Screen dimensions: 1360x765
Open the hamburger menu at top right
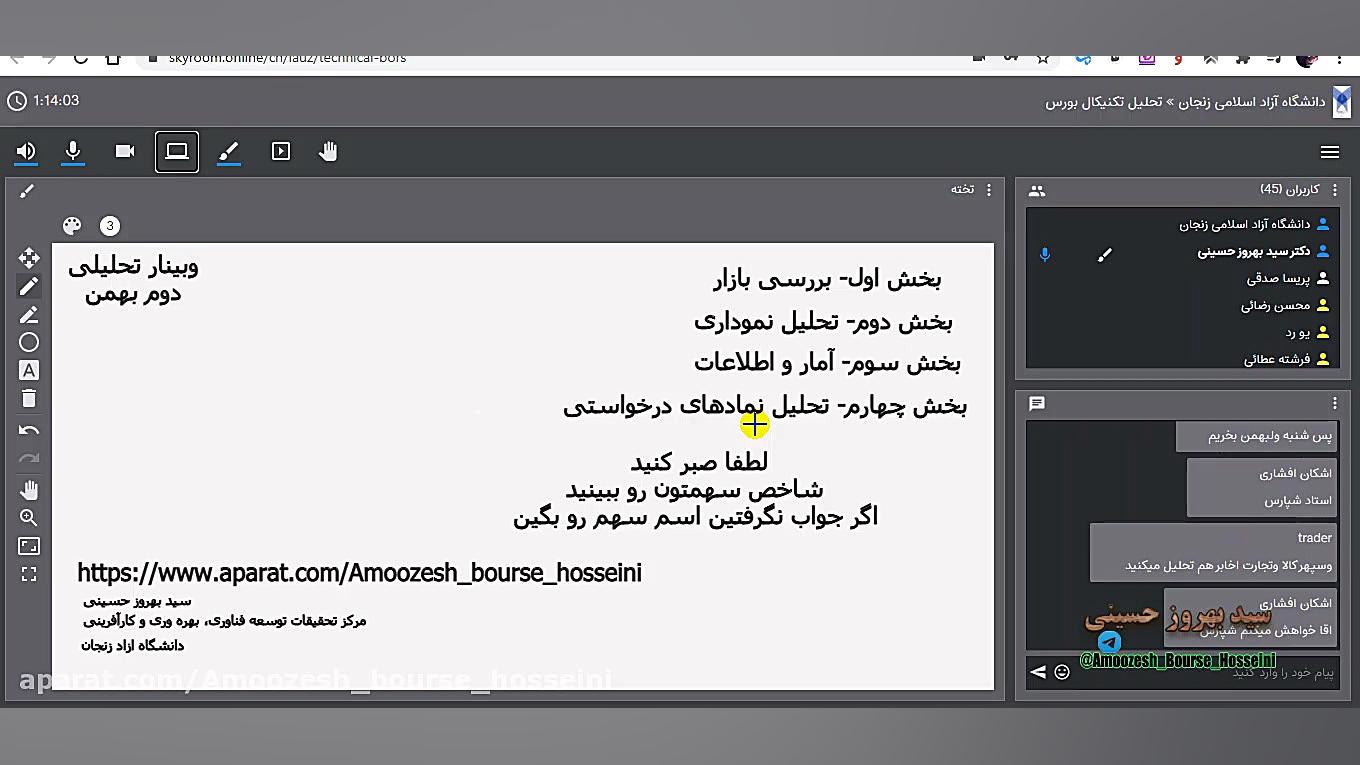tap(1330, 151)
